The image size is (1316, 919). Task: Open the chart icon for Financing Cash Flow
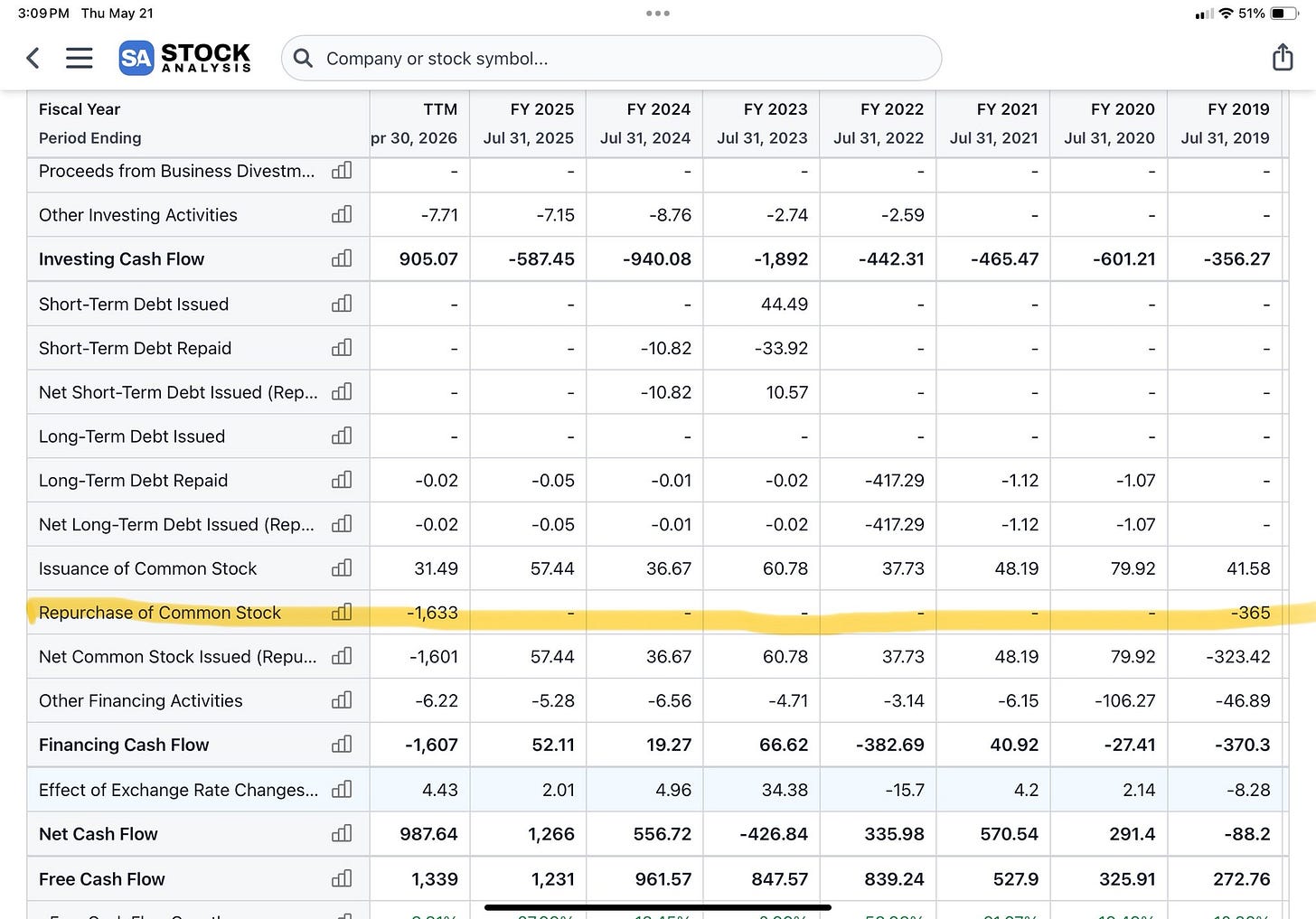[342, 745]
